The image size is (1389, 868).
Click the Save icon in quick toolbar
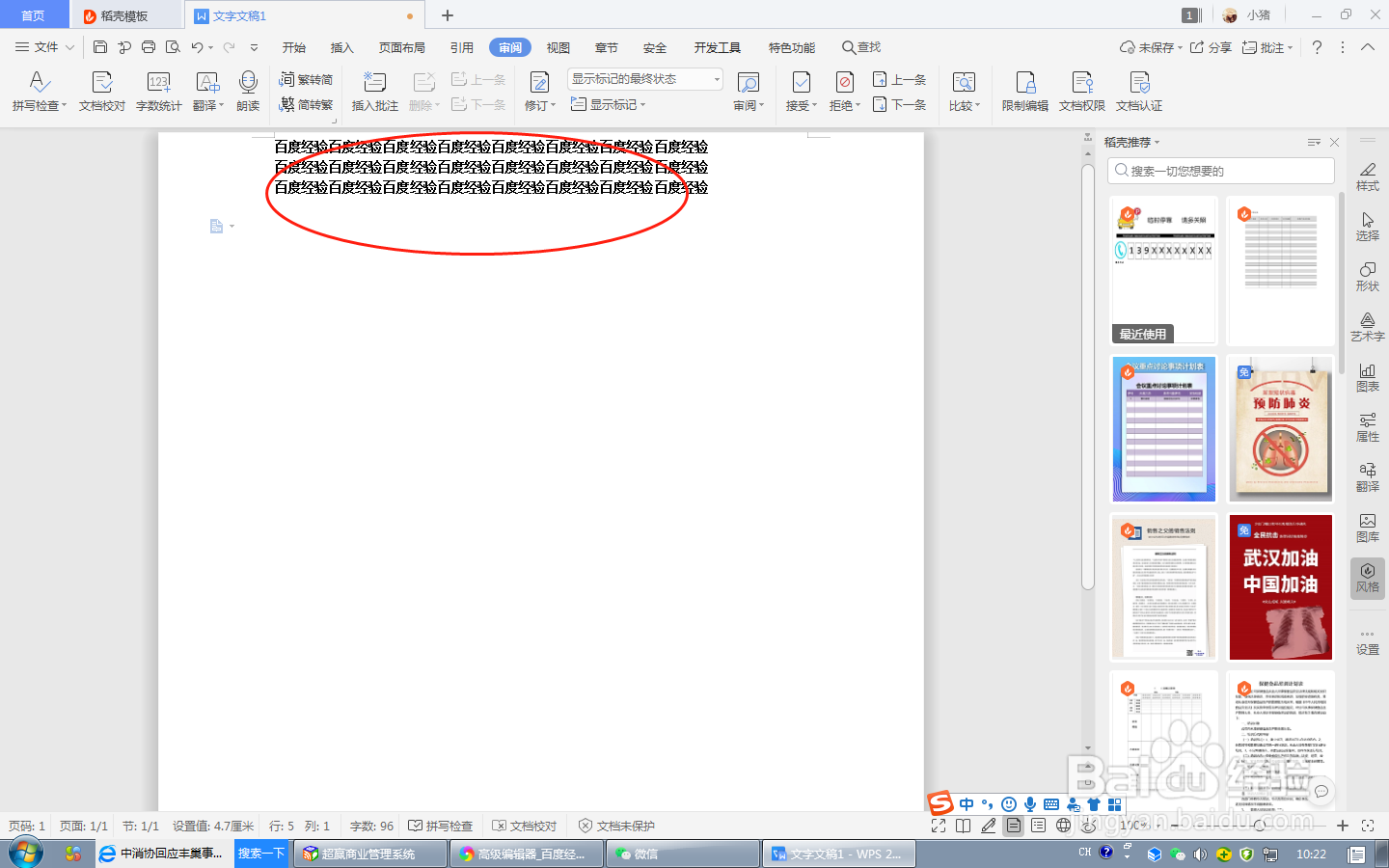(x=100, y=47)
